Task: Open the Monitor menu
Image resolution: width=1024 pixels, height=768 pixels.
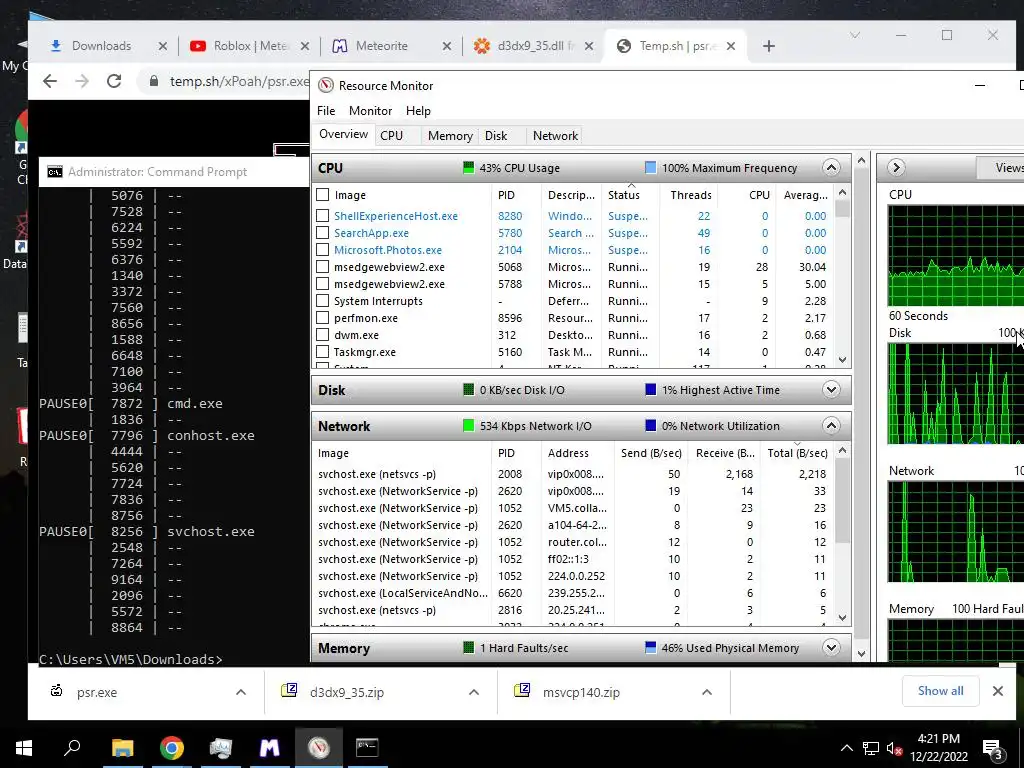Action: [370, 111]
